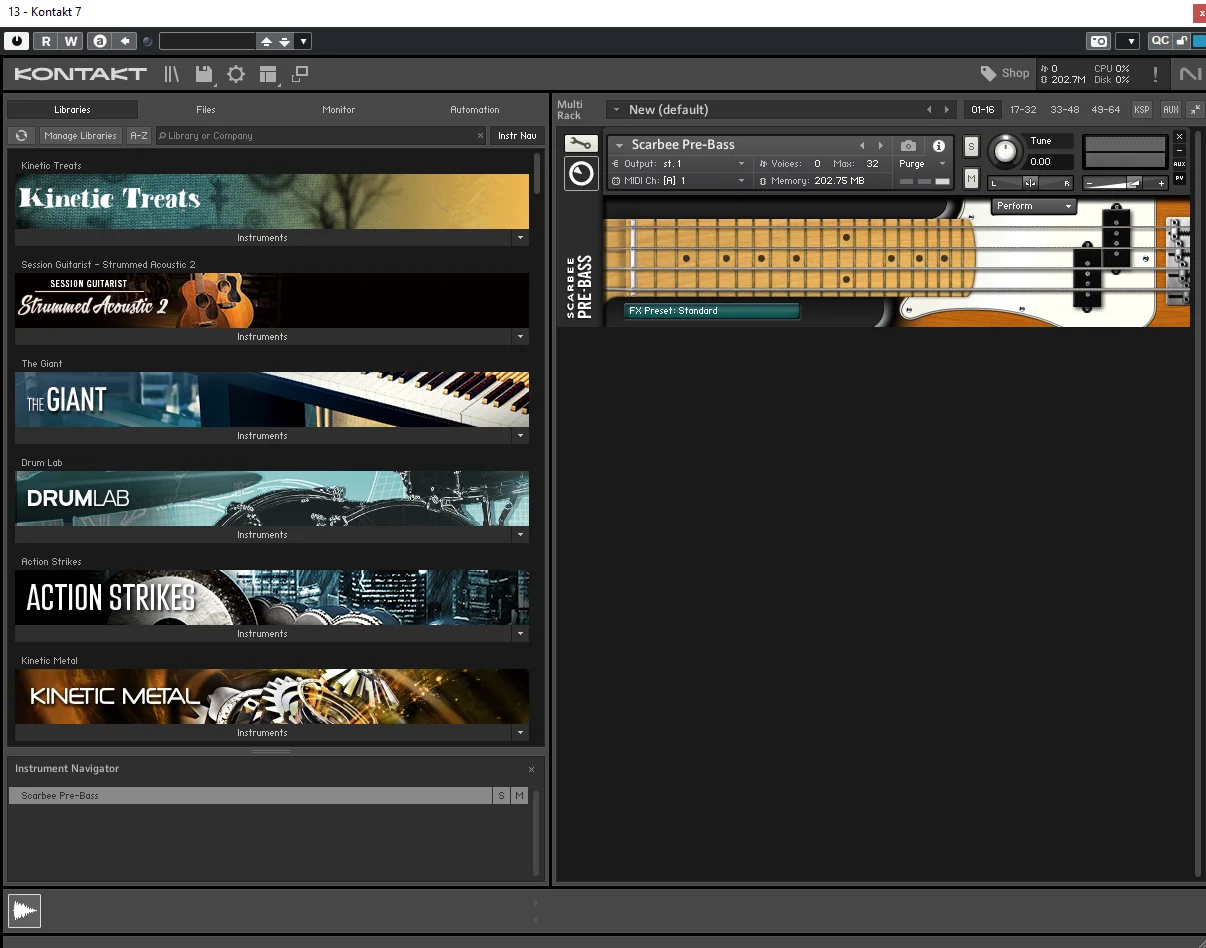Solo the Scarbee Pre-Bass instrument header
The image size is (1206, 948).
point(971,146)
